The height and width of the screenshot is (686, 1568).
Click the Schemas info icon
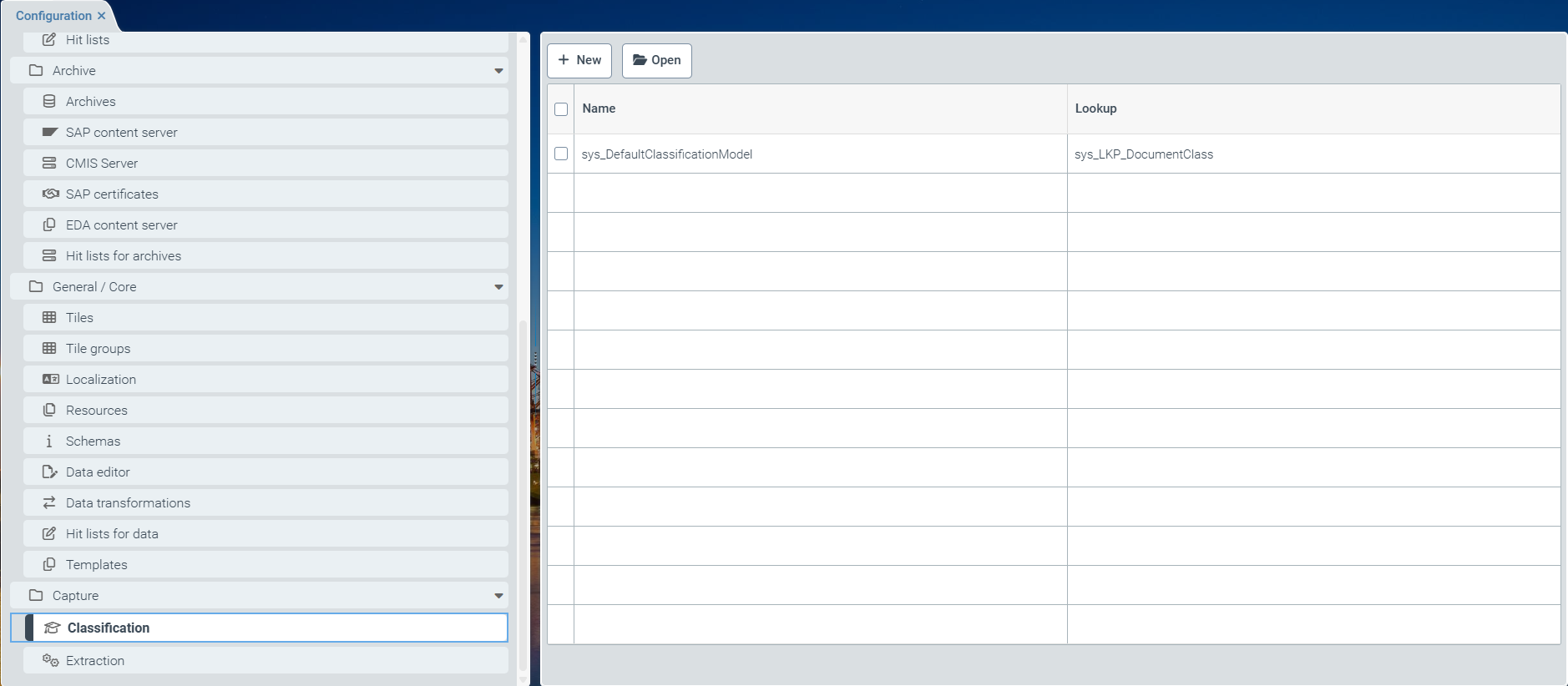[49, 441]
